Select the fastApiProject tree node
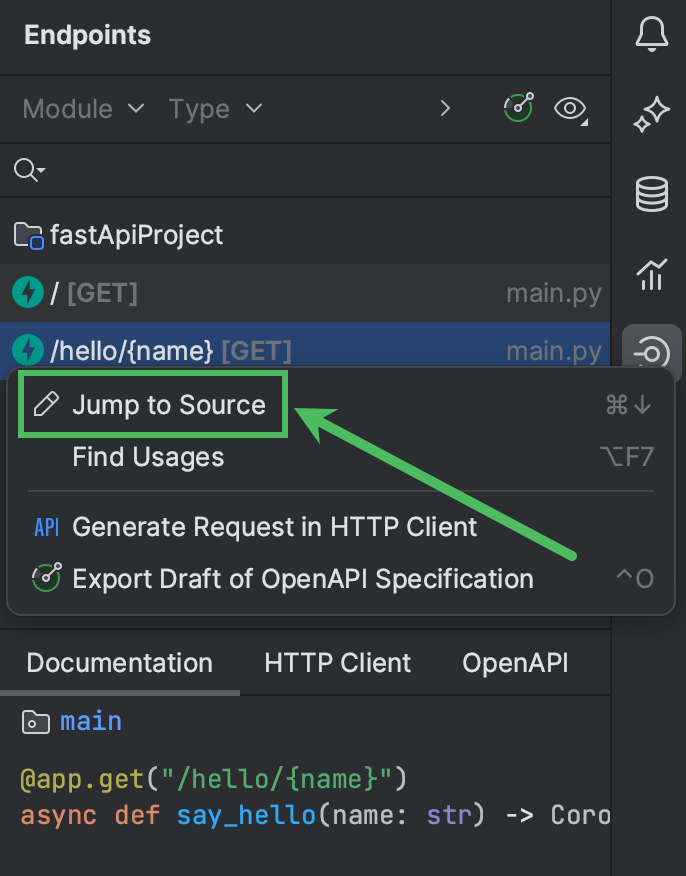The image size is (686, 876). (130, 234)
